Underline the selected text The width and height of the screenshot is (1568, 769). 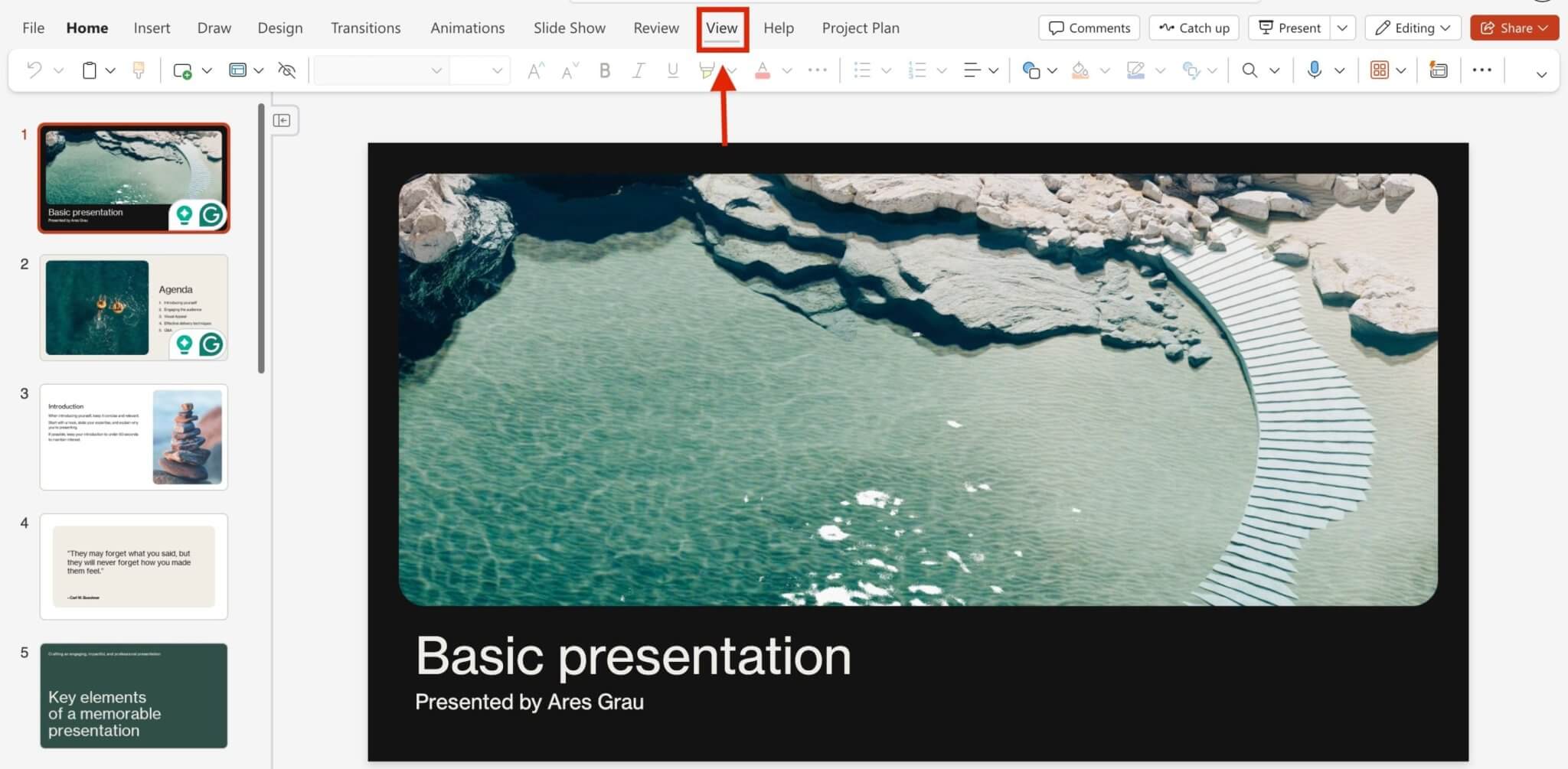point(671,70)
